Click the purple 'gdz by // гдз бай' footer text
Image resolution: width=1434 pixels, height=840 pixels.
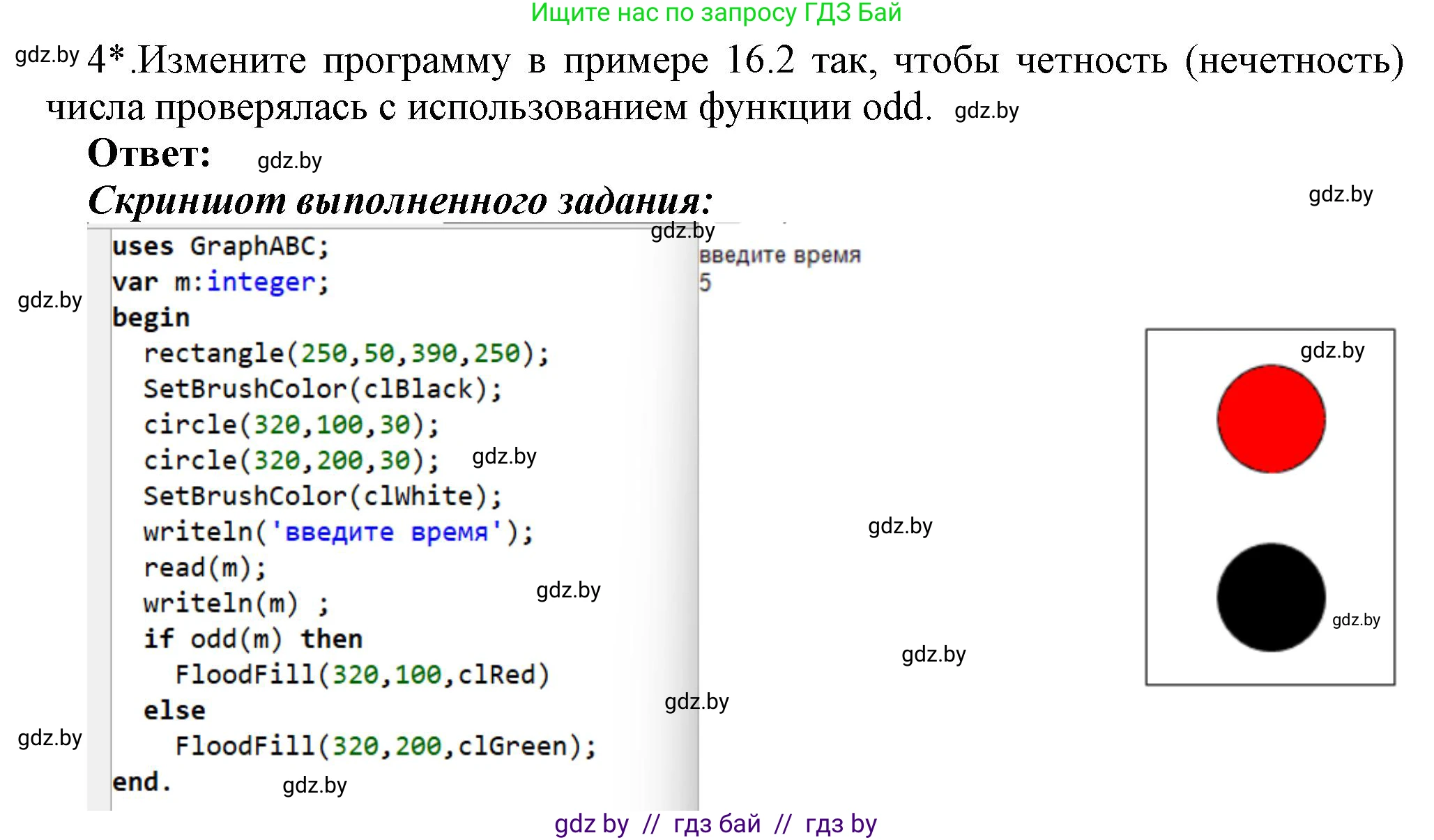tap(715, 824)
